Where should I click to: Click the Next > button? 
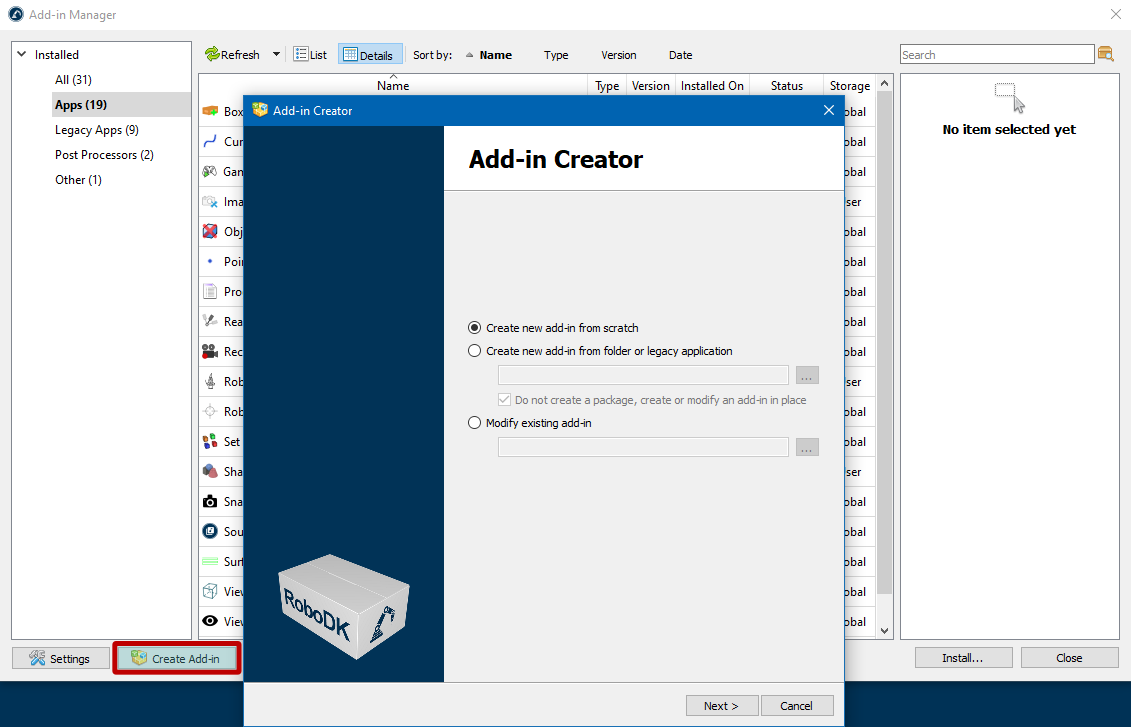(721, 706)
